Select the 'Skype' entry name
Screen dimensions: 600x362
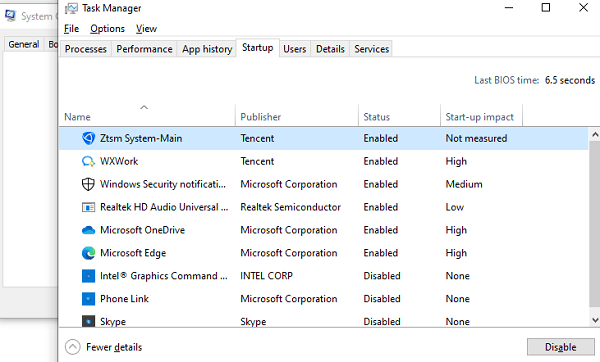click(113, 321)
